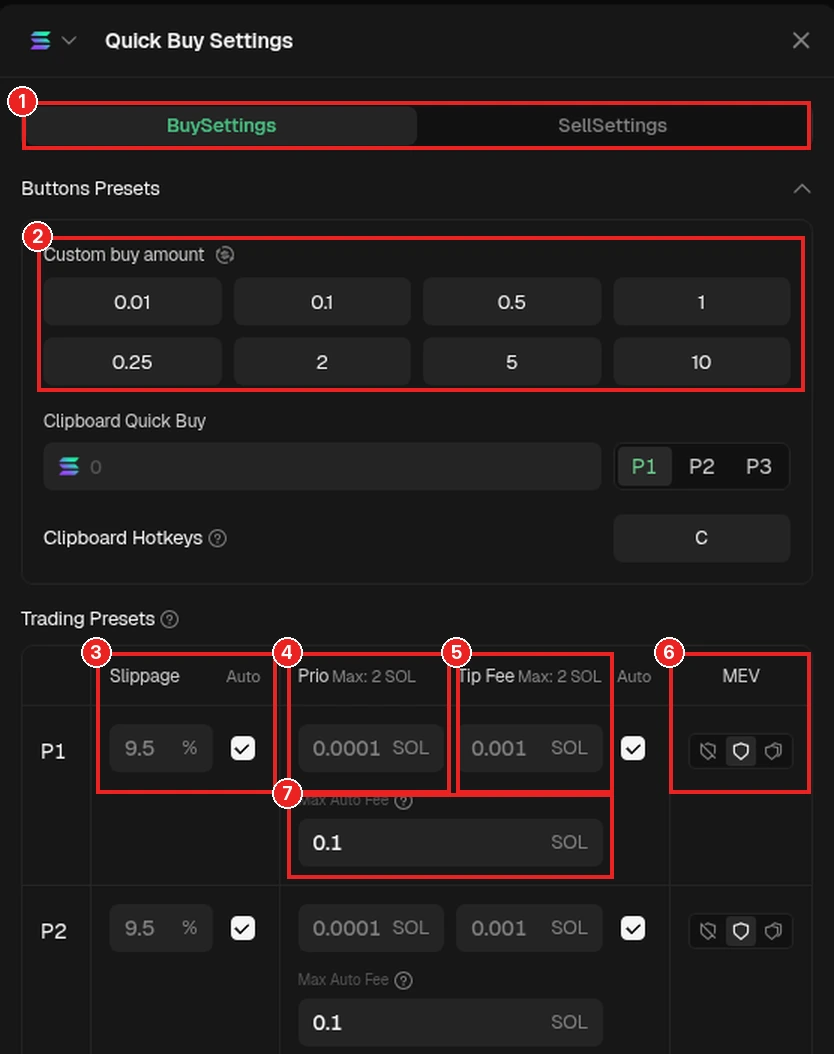
Task: Click the P2 Max Auto Fee field
Action: tap(450, 1022)
